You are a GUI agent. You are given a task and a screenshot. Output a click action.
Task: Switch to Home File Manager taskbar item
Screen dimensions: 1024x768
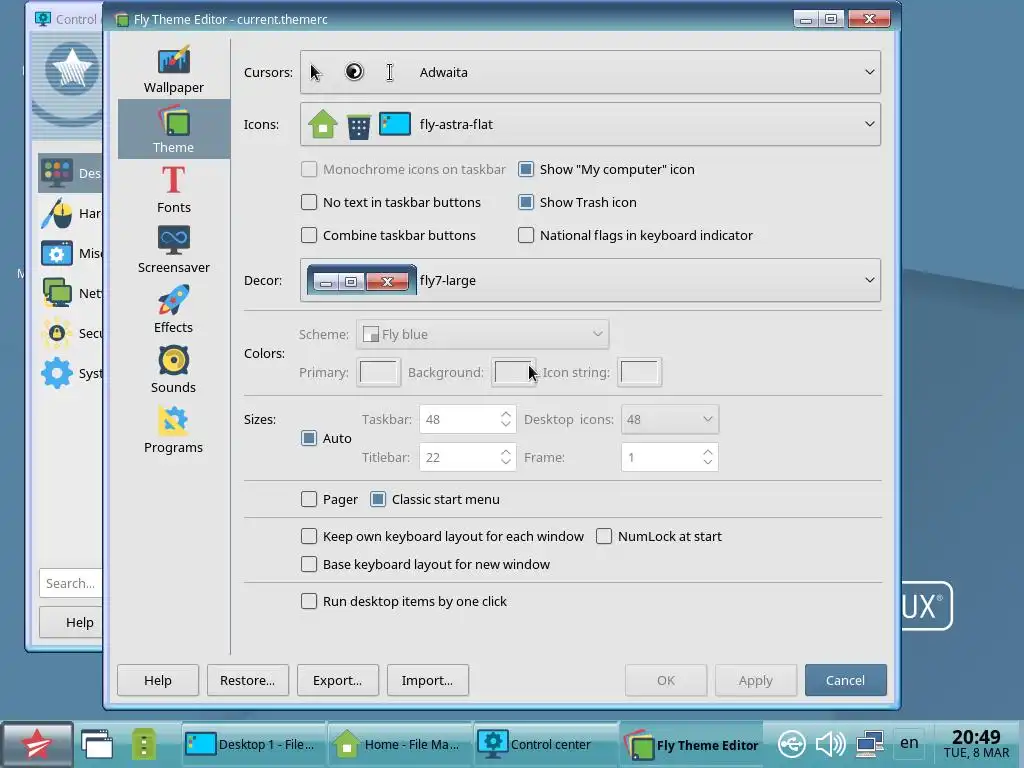point(398,744)
